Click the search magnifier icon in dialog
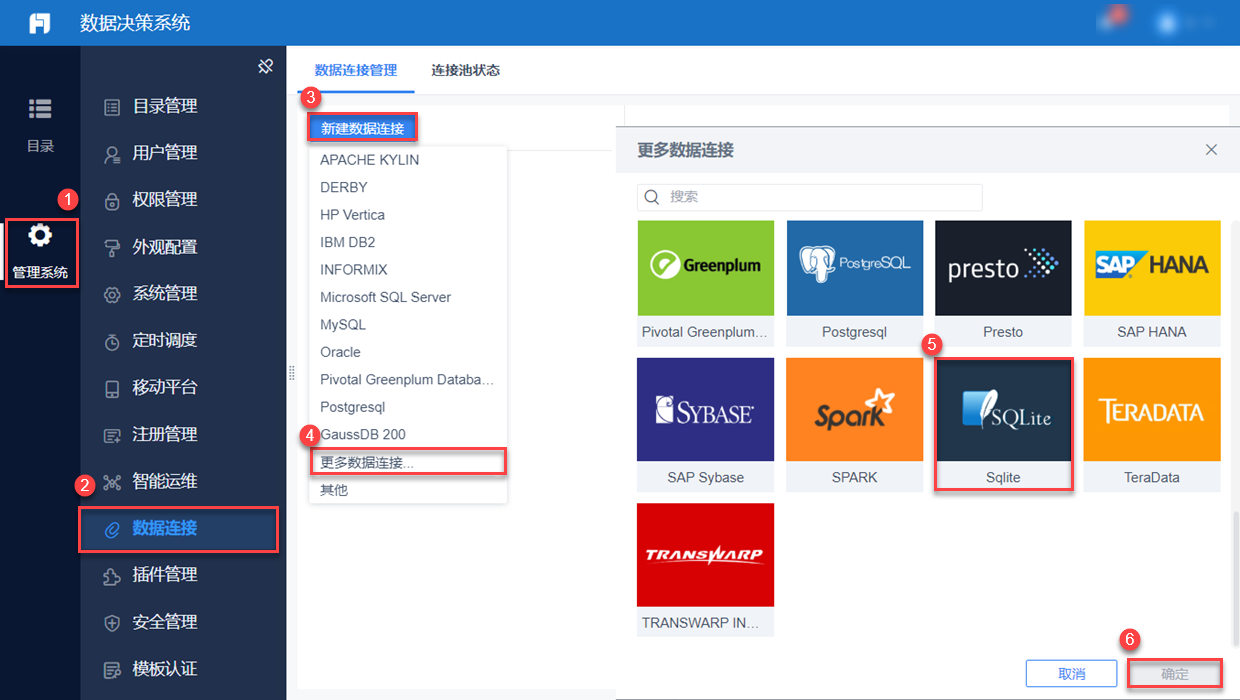Viewport: 1240px width, 700px height. tap(652, 197)
